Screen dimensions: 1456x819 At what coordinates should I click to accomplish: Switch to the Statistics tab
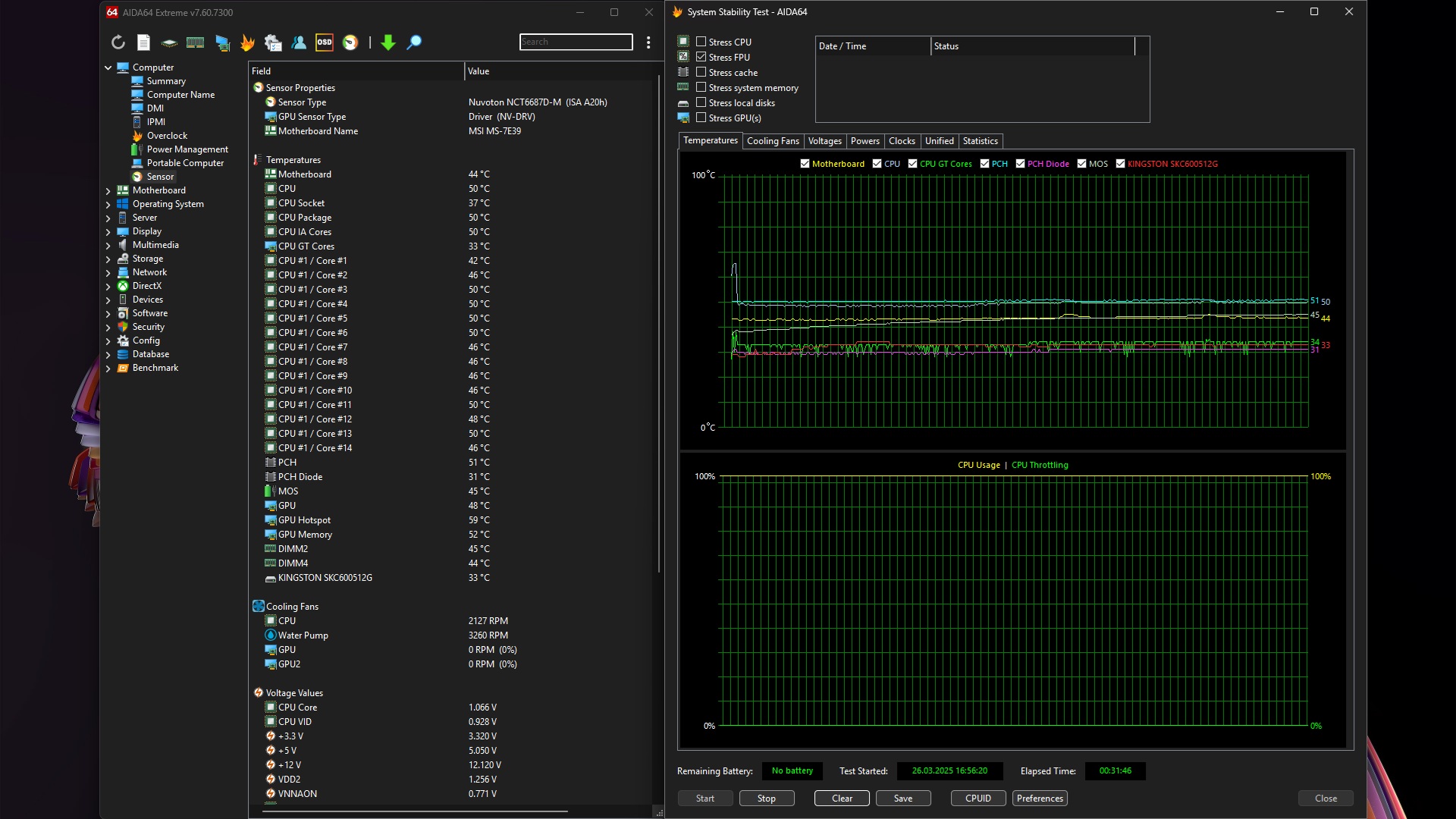click(980, 141)
